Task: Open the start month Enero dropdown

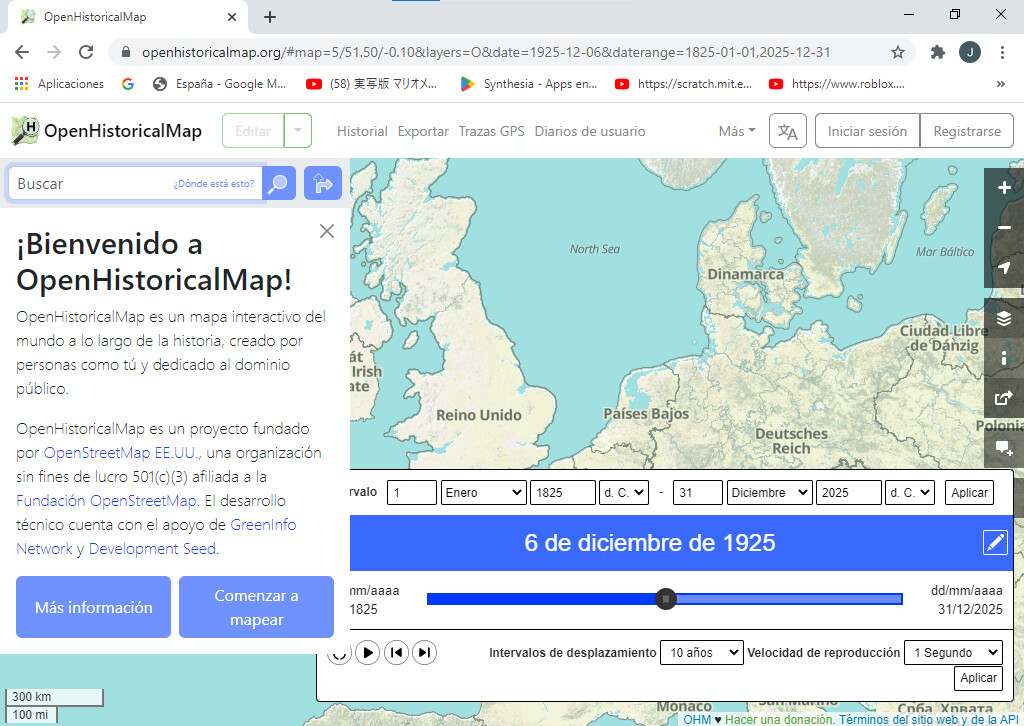Action: [483, 492]
